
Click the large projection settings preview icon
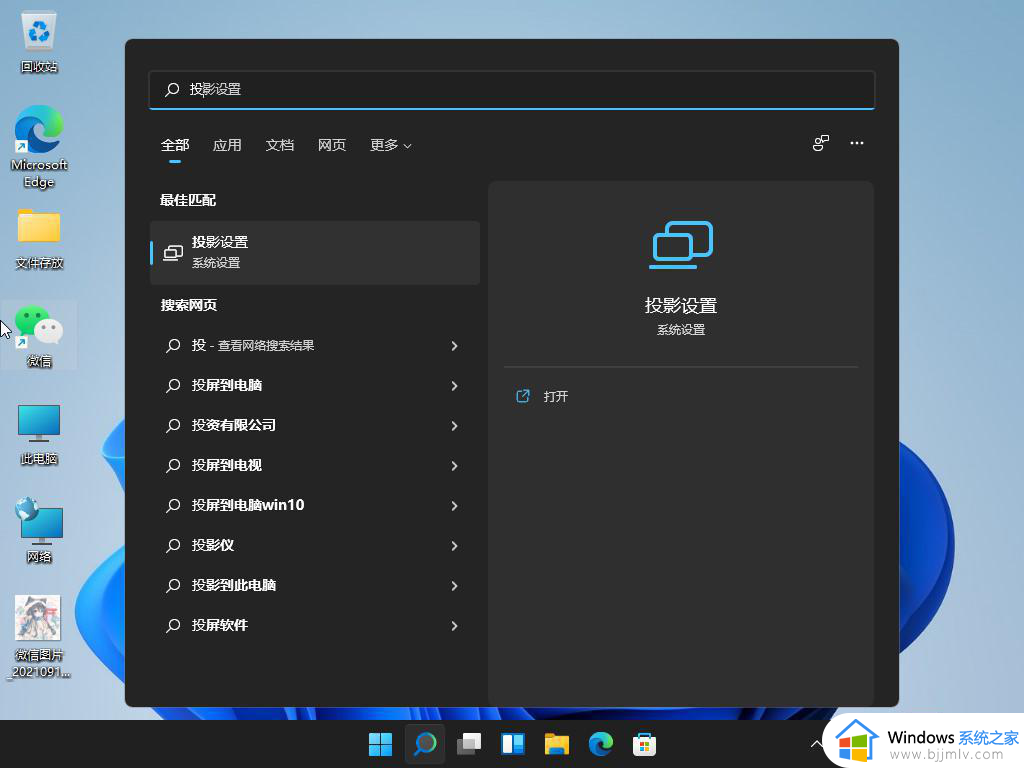coord(681,245)
